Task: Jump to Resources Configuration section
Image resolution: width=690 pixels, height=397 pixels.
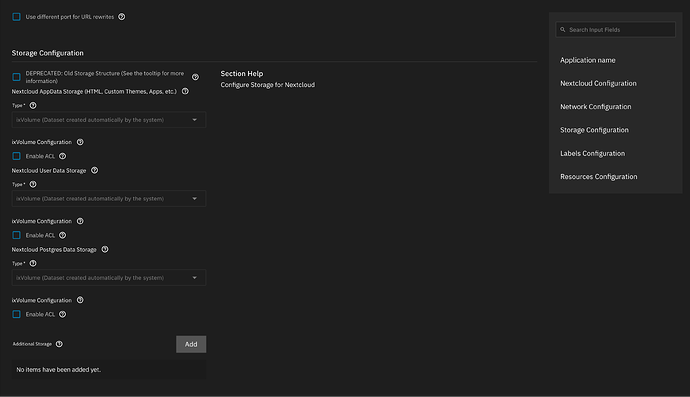Action: pyautogui.click(x=598, y=176)
